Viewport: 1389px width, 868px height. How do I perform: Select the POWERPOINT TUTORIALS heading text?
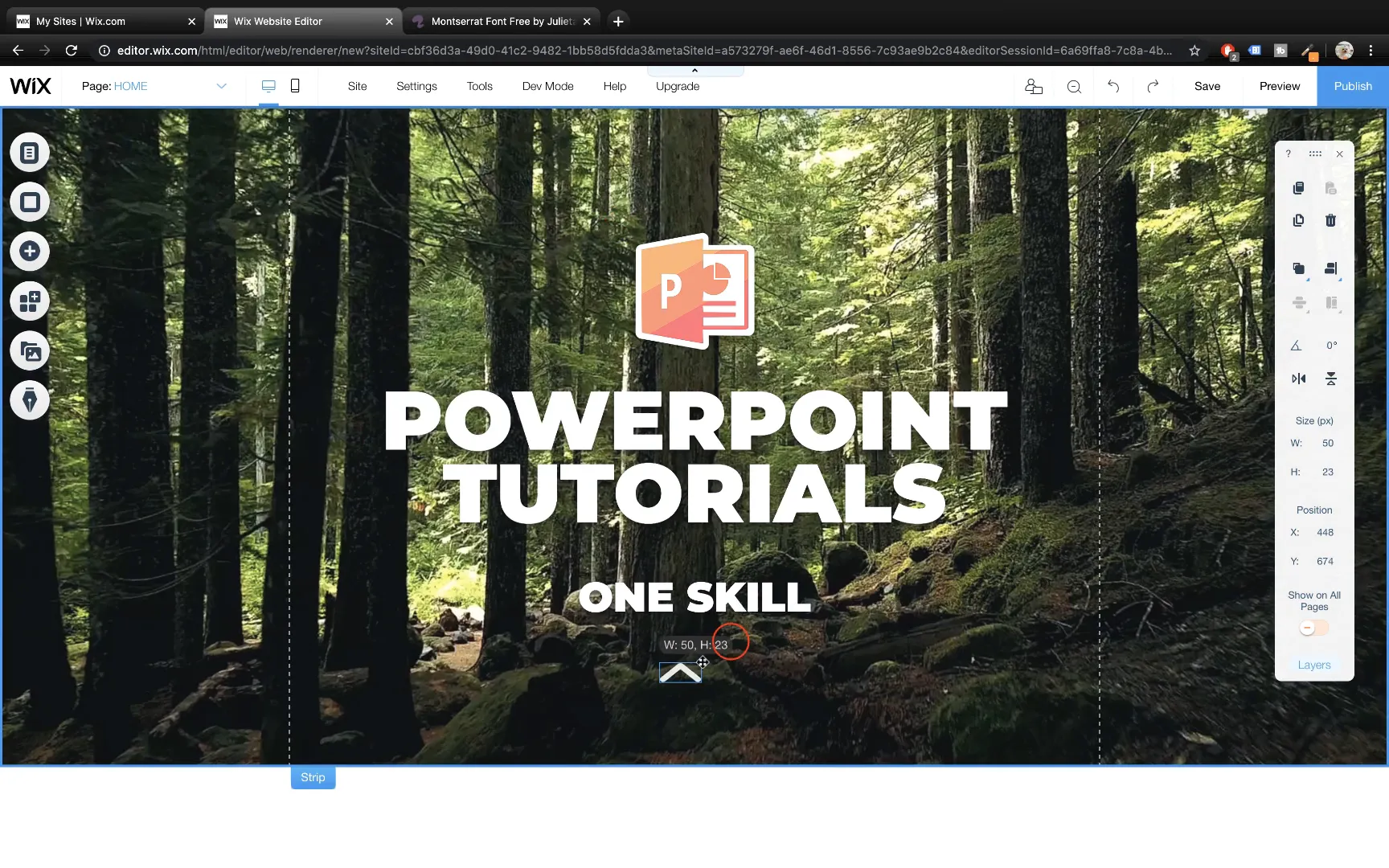(695, 457)
